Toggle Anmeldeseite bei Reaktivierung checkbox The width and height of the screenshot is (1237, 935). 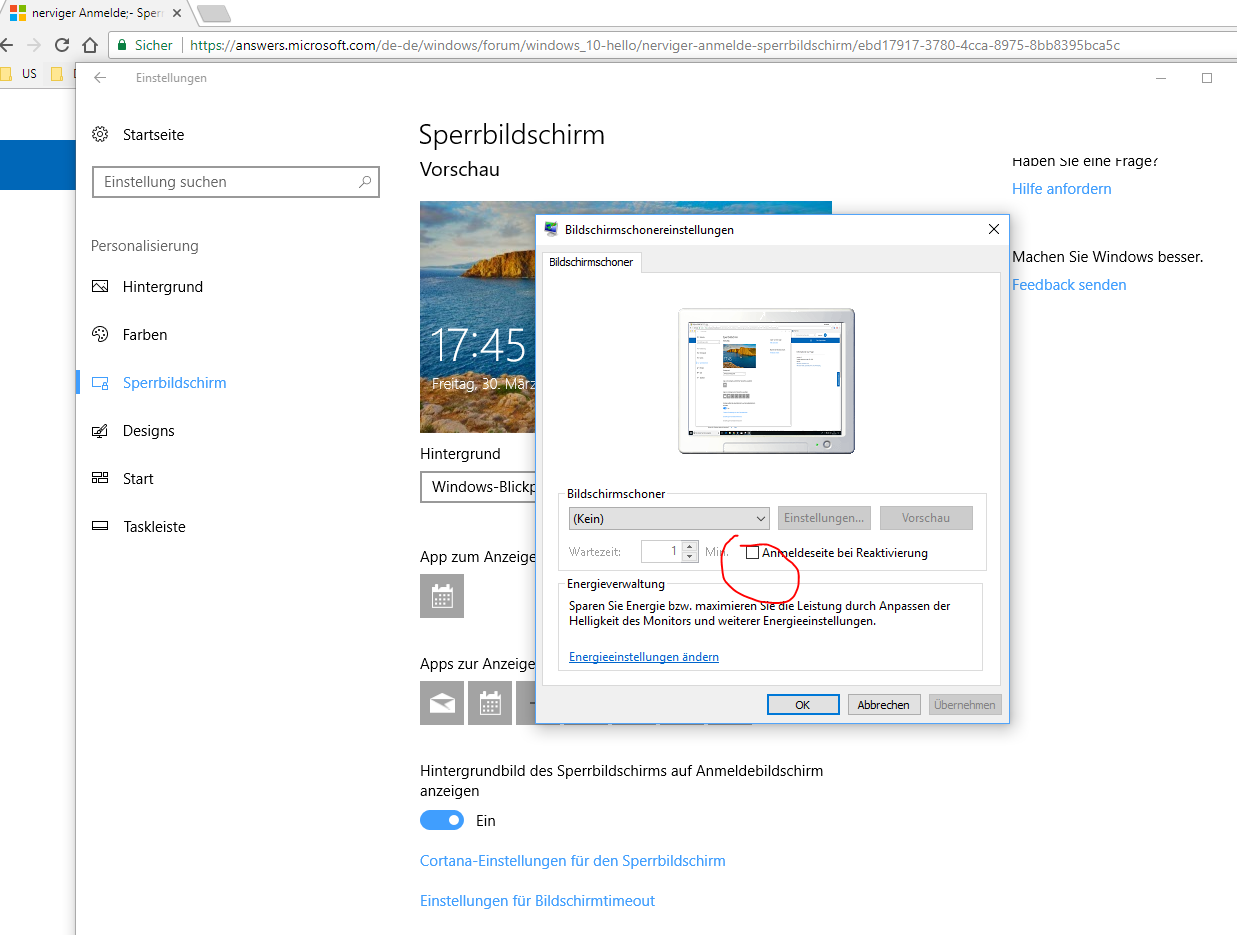click(752, 553)
